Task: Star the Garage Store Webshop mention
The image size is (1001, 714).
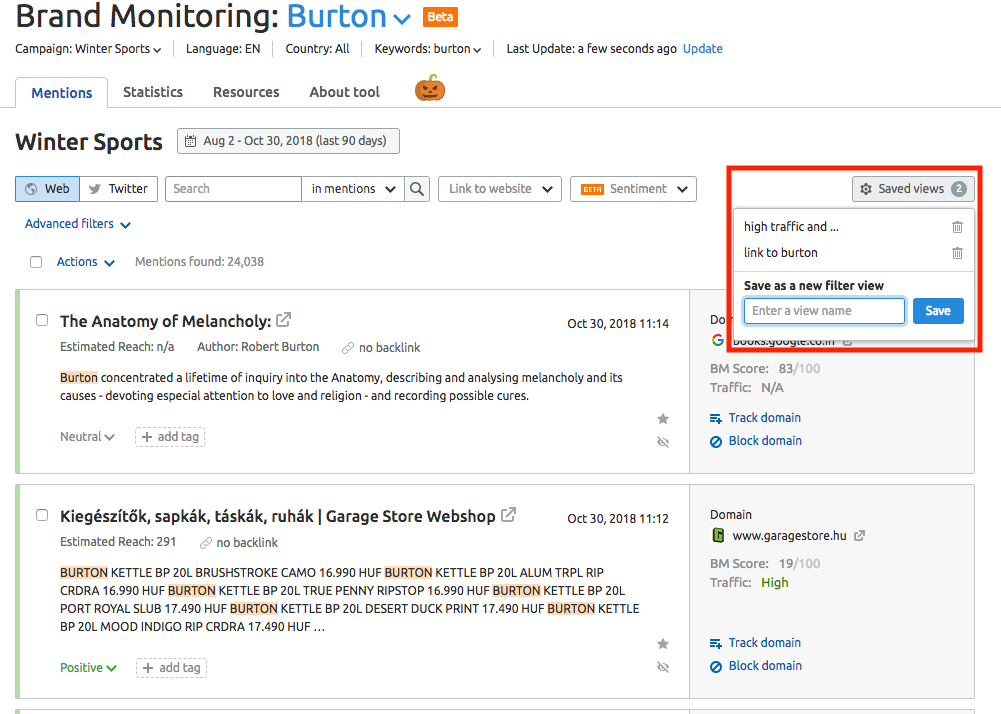Action: [663, 644]
